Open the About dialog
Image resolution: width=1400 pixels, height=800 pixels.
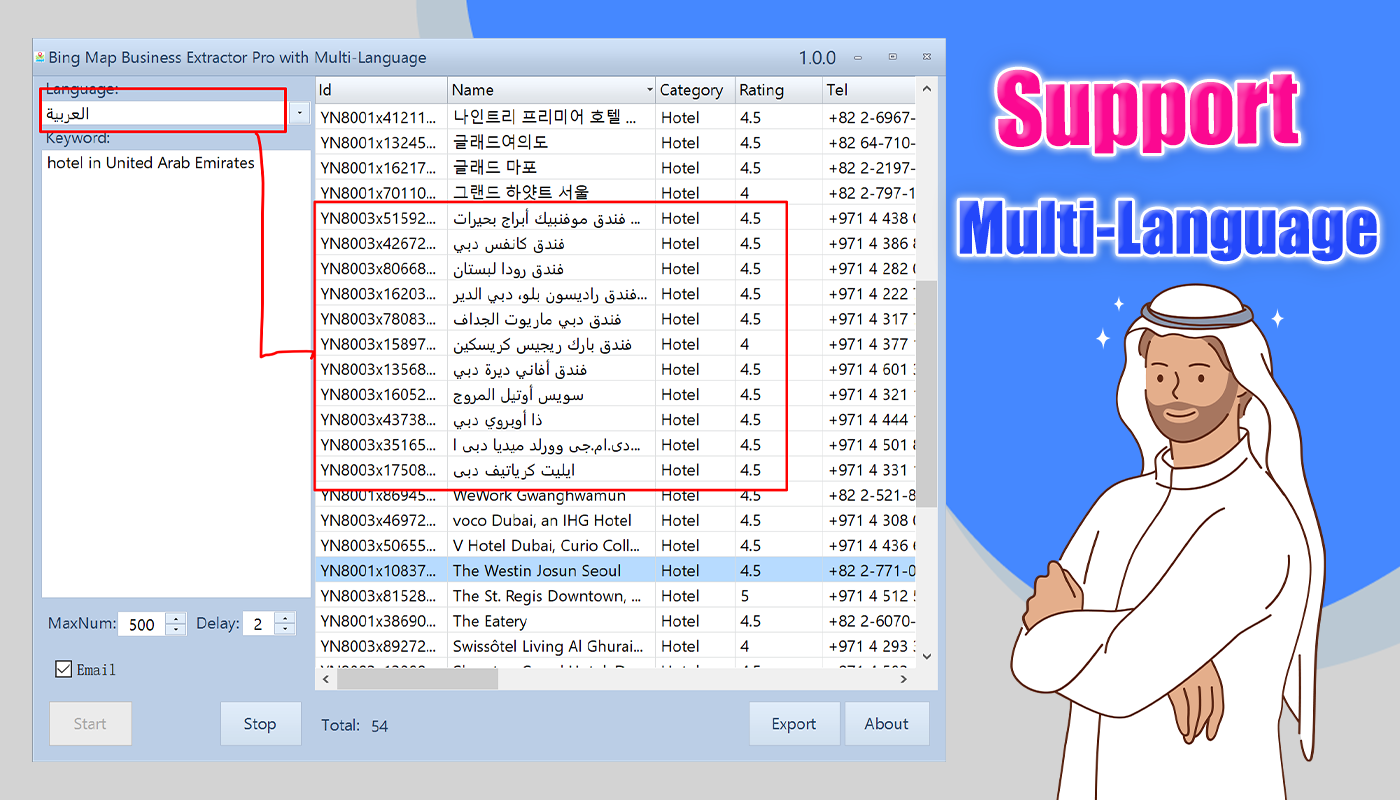(887, 724)
